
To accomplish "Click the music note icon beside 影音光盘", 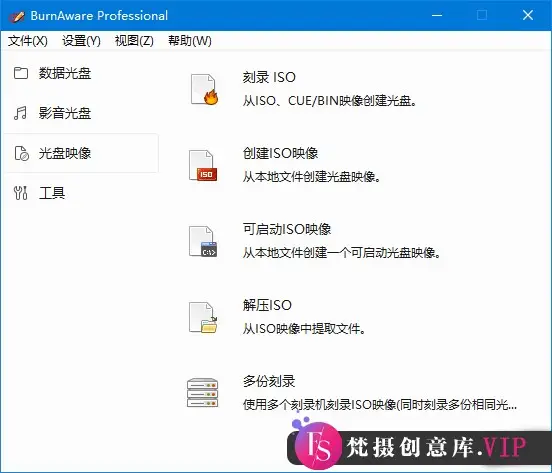I will (x=20, y=113).
